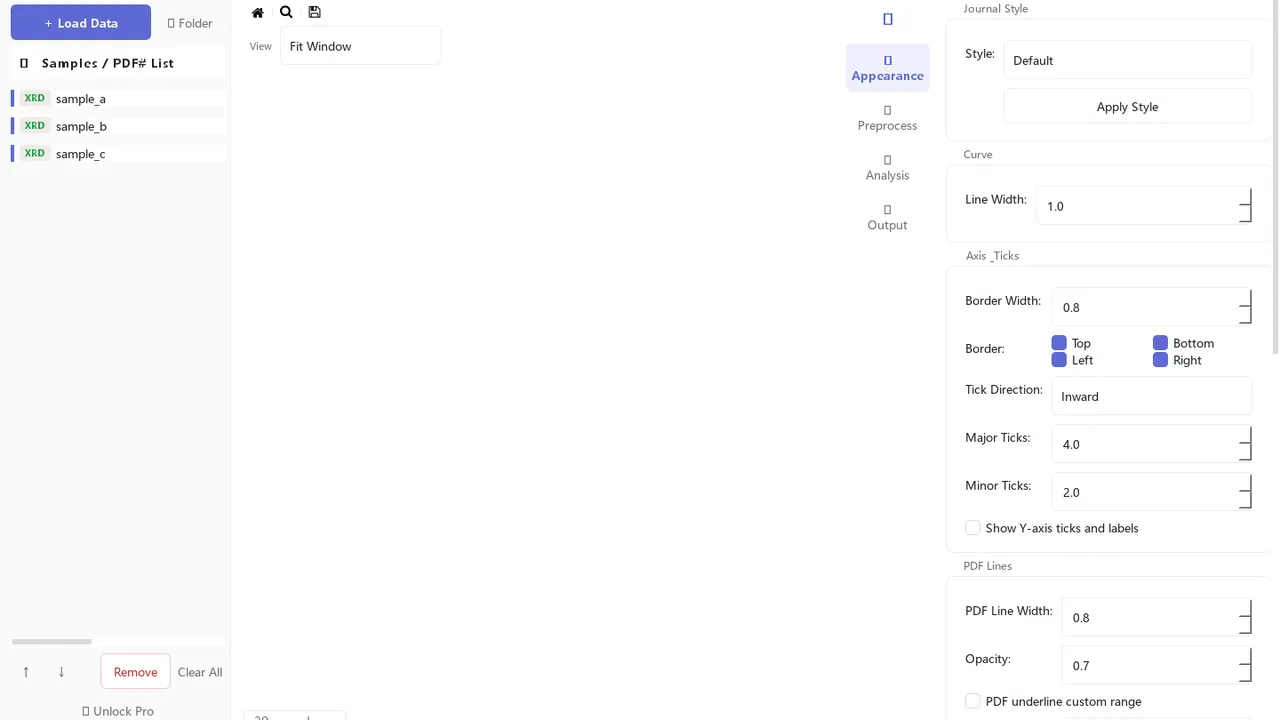This screenshot has height=720, width=1280.
Task: Toggle the Top border checkbox
Action: [x=1059, y=343]
